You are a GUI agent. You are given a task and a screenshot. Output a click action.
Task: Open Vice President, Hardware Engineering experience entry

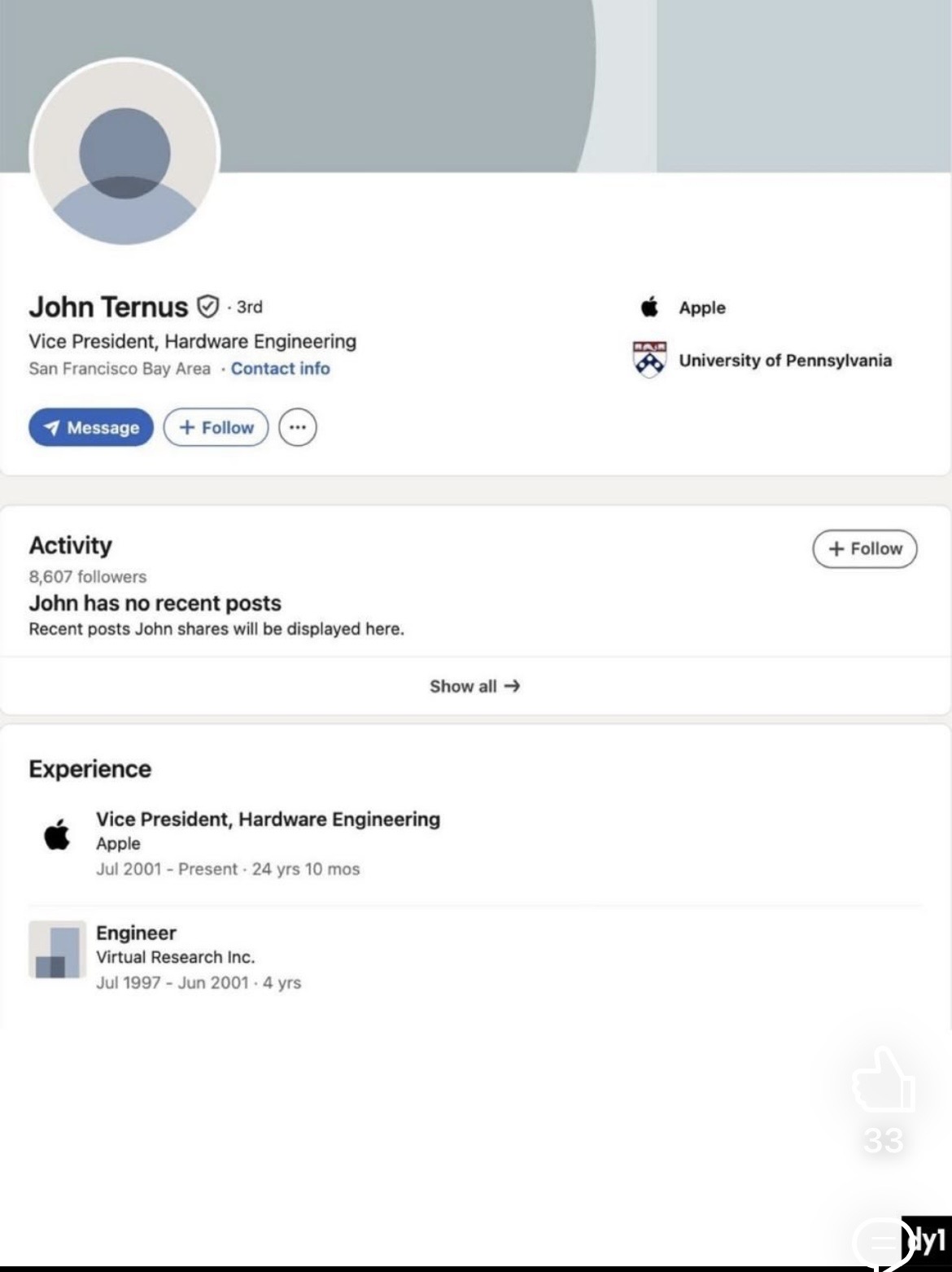click(268, 820)
